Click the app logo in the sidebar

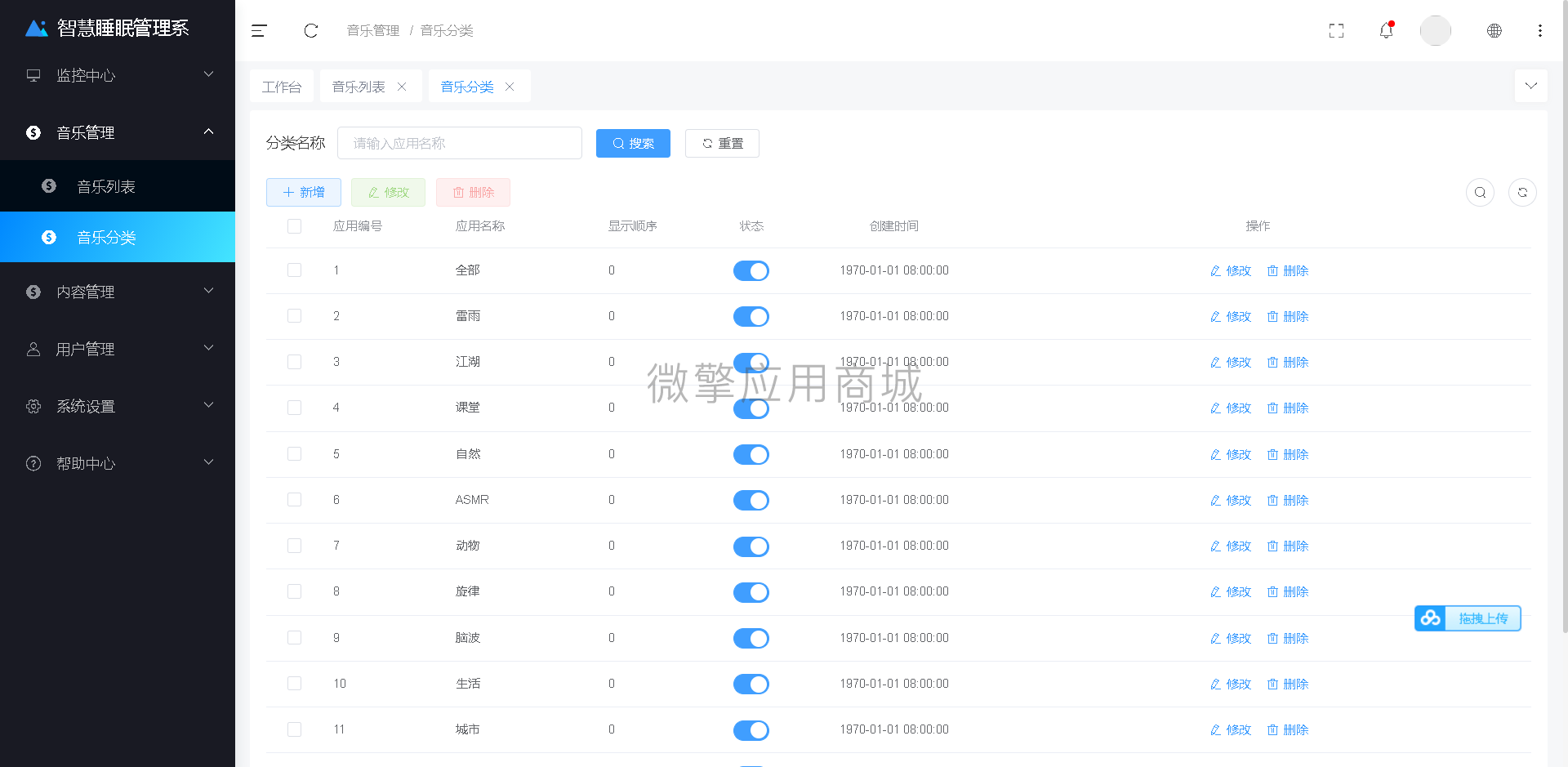point(37,29)
